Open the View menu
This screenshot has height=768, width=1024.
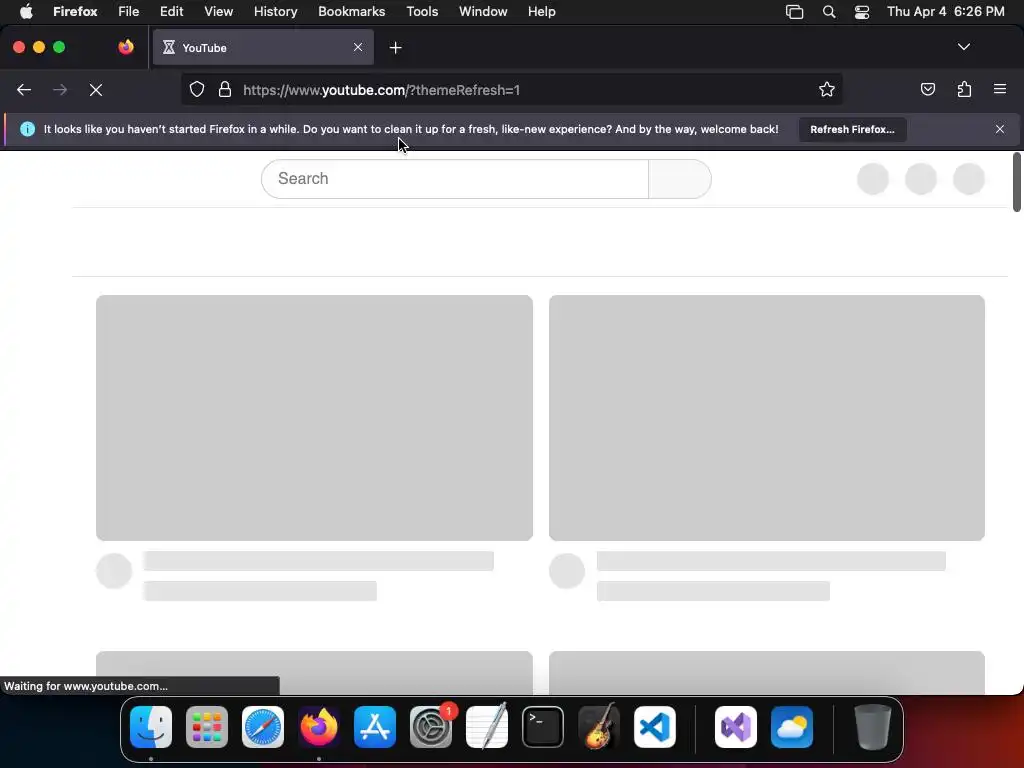pyautogui.click(x=218, y=12)
